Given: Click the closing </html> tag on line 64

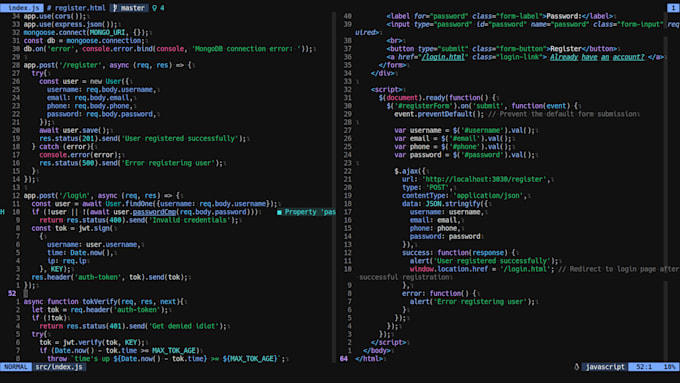Looking at the screenshot, I should coord(369,359).
